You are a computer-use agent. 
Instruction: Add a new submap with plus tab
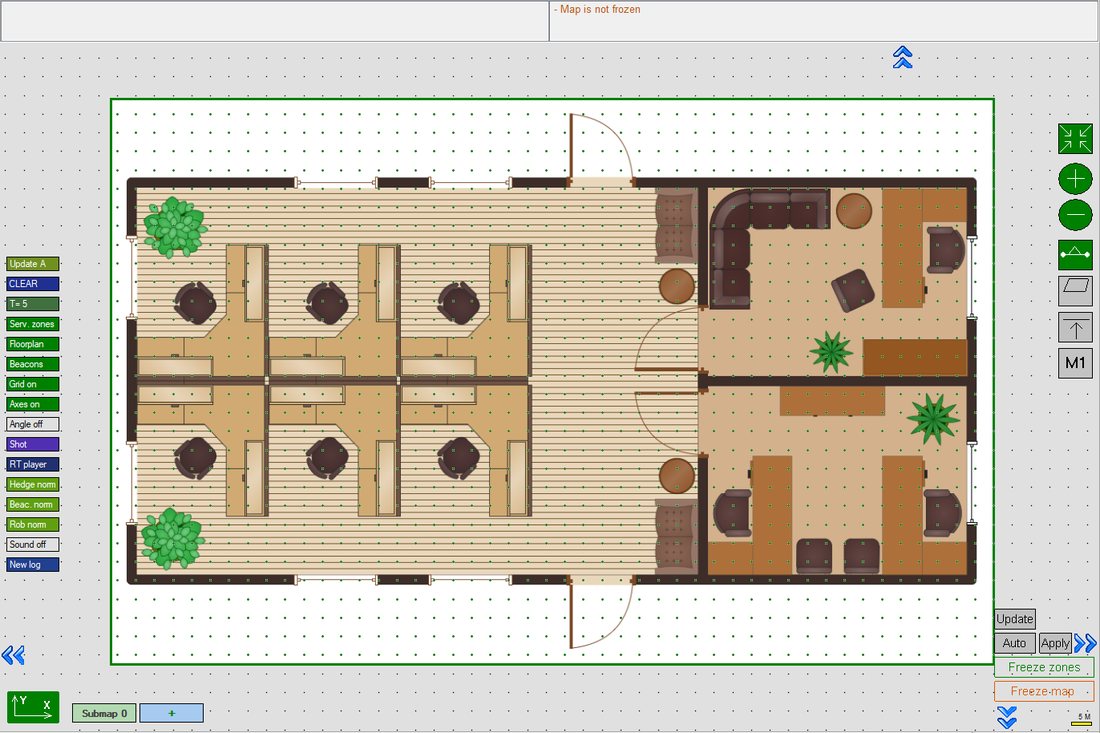point(172,713)
